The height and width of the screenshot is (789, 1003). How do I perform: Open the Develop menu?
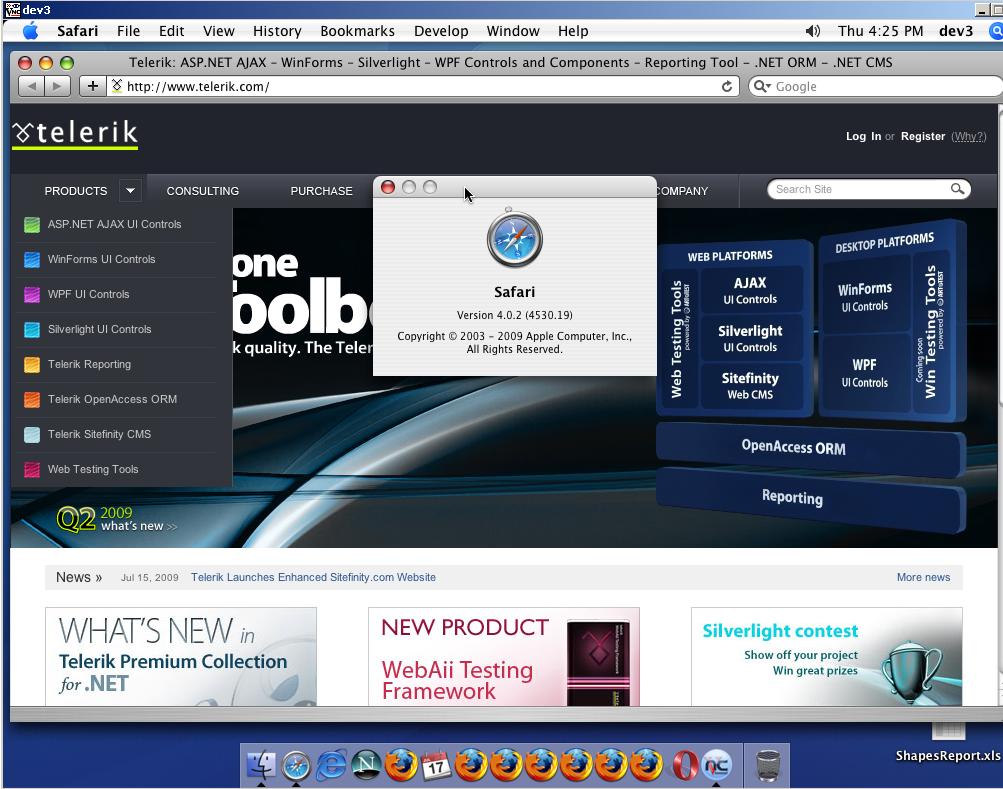click(x=441, y=31)
